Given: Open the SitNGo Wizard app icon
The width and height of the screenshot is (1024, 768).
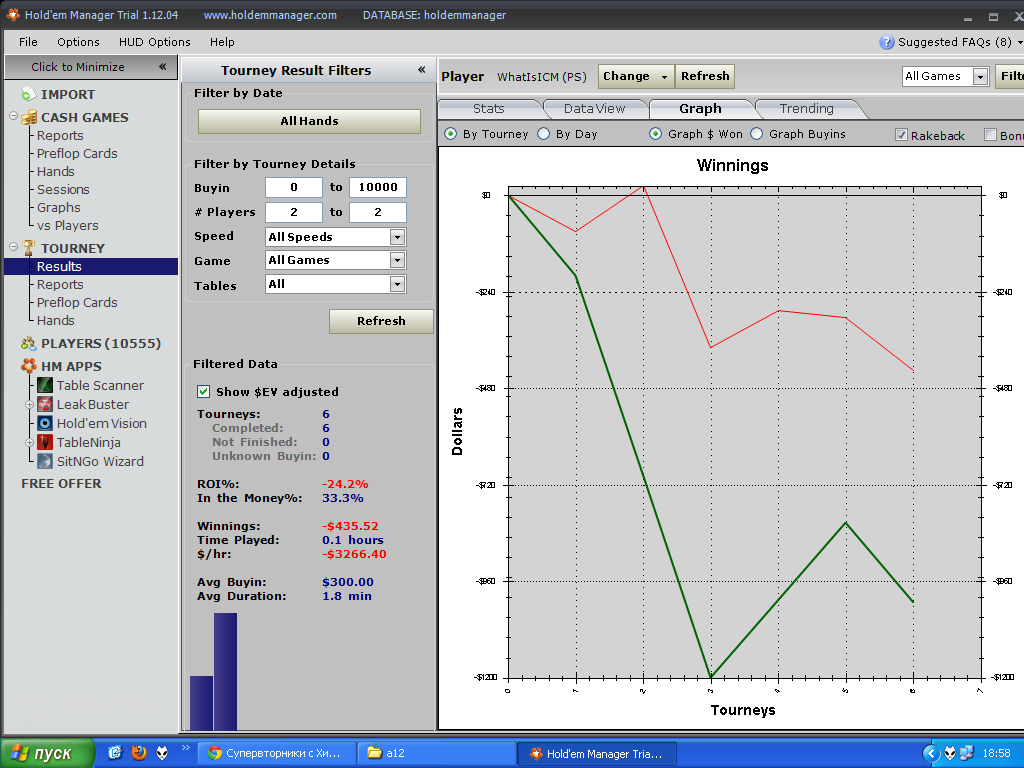Looking at the screenshot, I should coord(45,461).
